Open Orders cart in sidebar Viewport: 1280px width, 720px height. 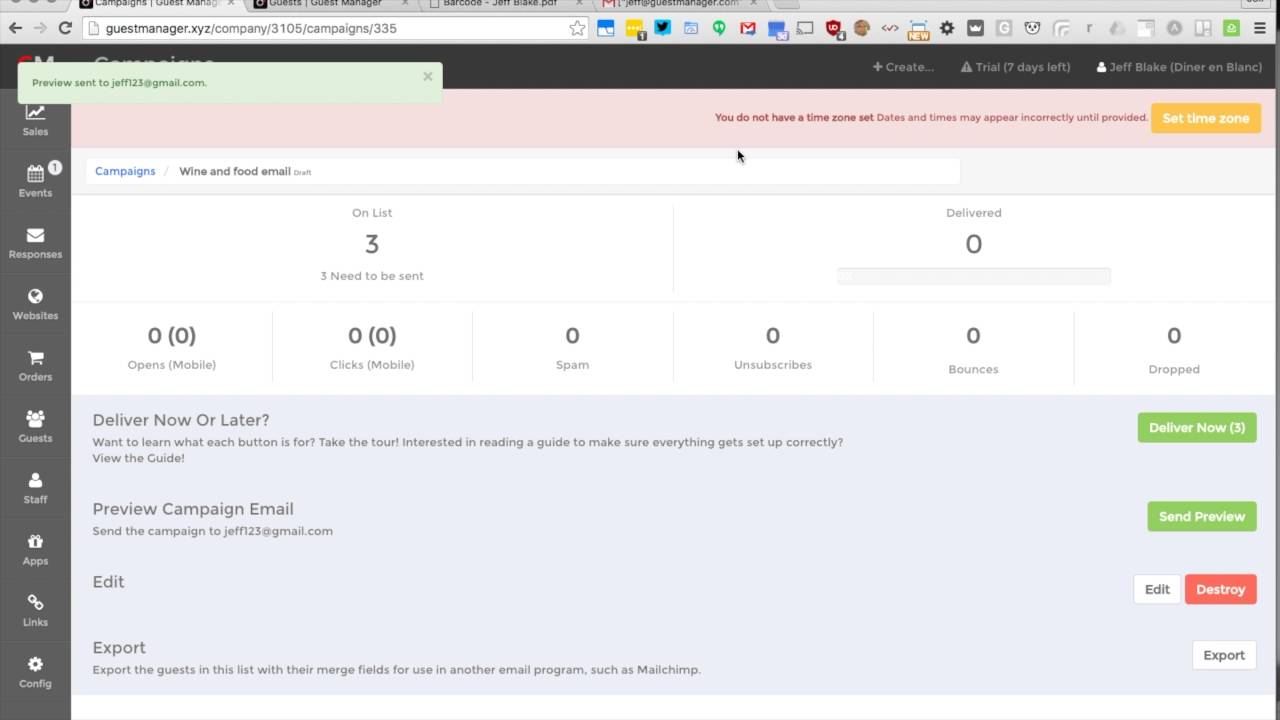click(35, 366)
